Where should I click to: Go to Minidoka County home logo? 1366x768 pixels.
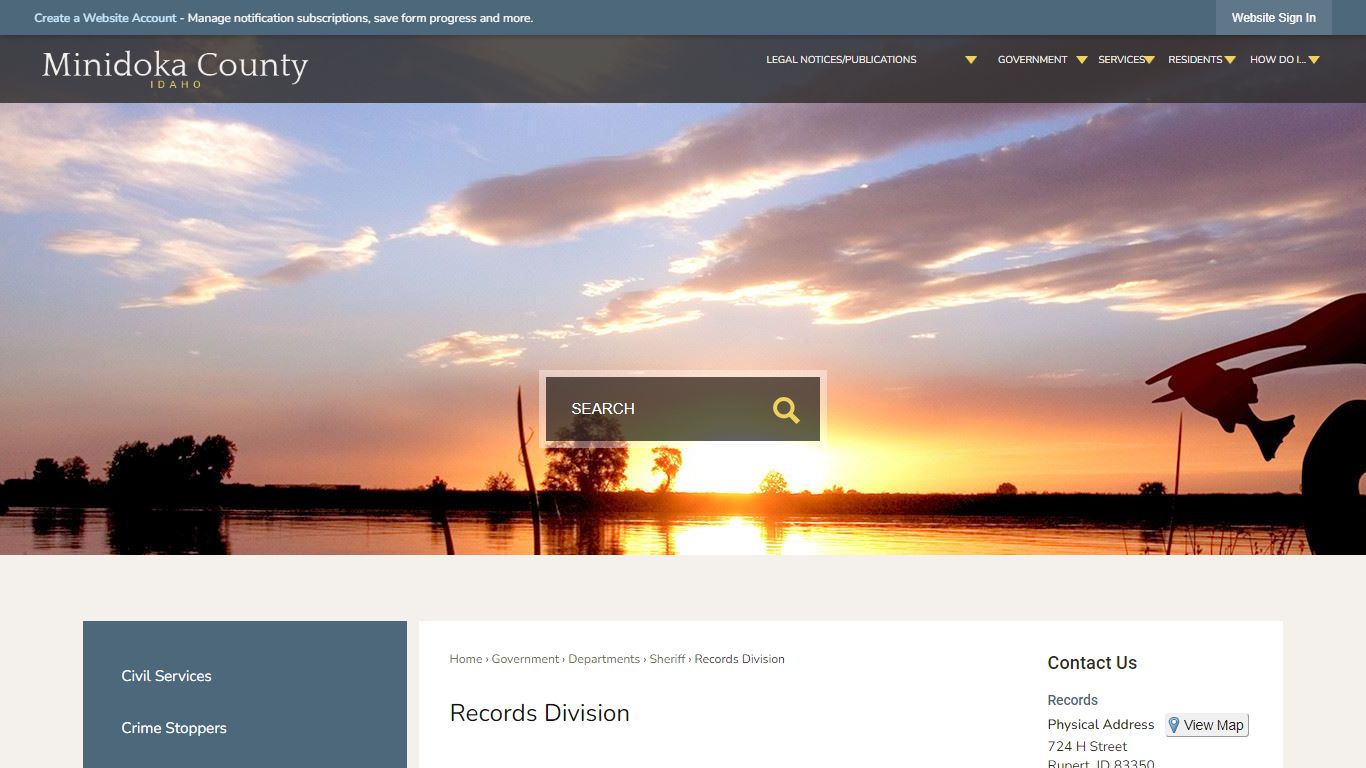point(175,68)
